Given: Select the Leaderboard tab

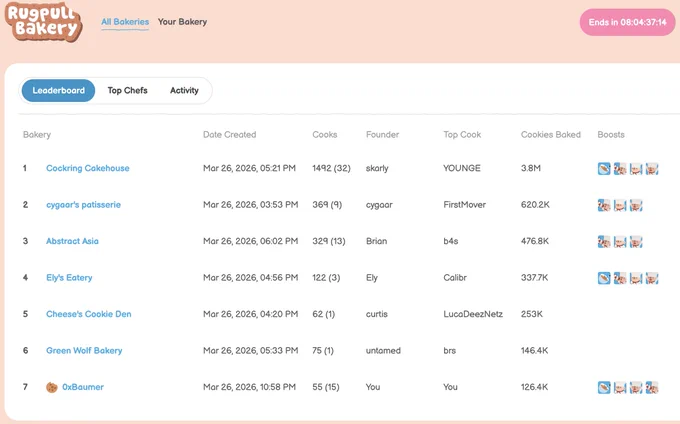Looking at the screenshot, I should point(59,90).
